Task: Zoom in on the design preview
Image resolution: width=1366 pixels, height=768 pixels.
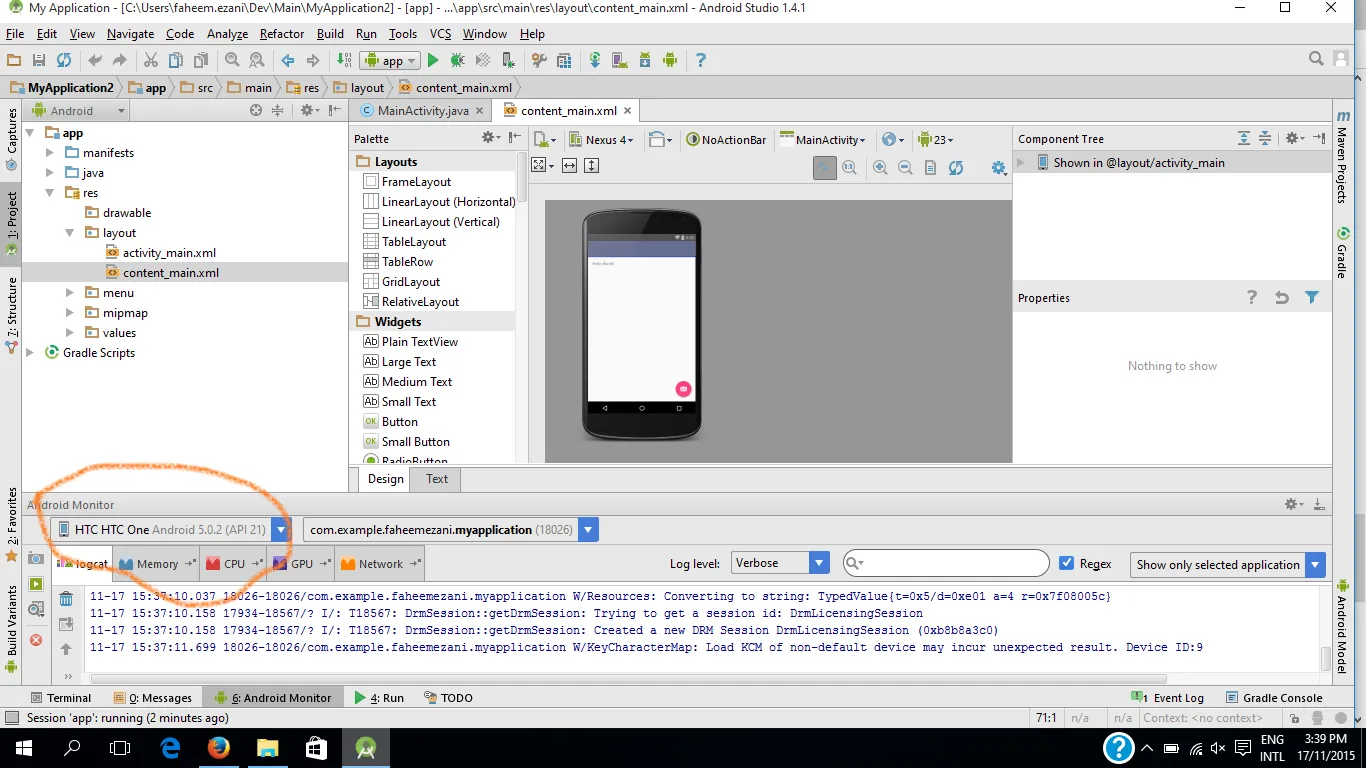Action: [x=880, y=168]
